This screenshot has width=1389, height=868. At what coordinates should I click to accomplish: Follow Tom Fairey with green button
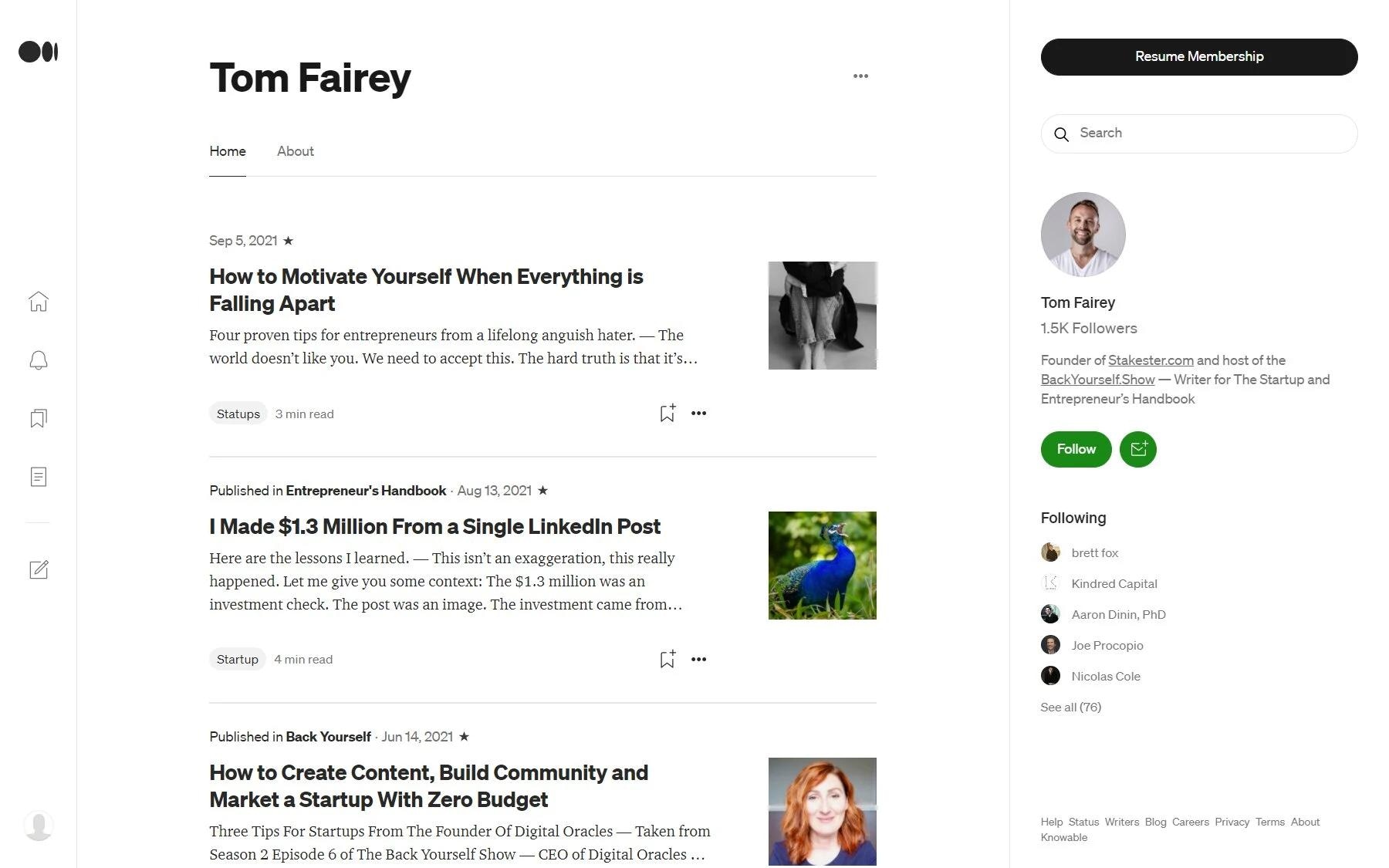click(1076, 449)
